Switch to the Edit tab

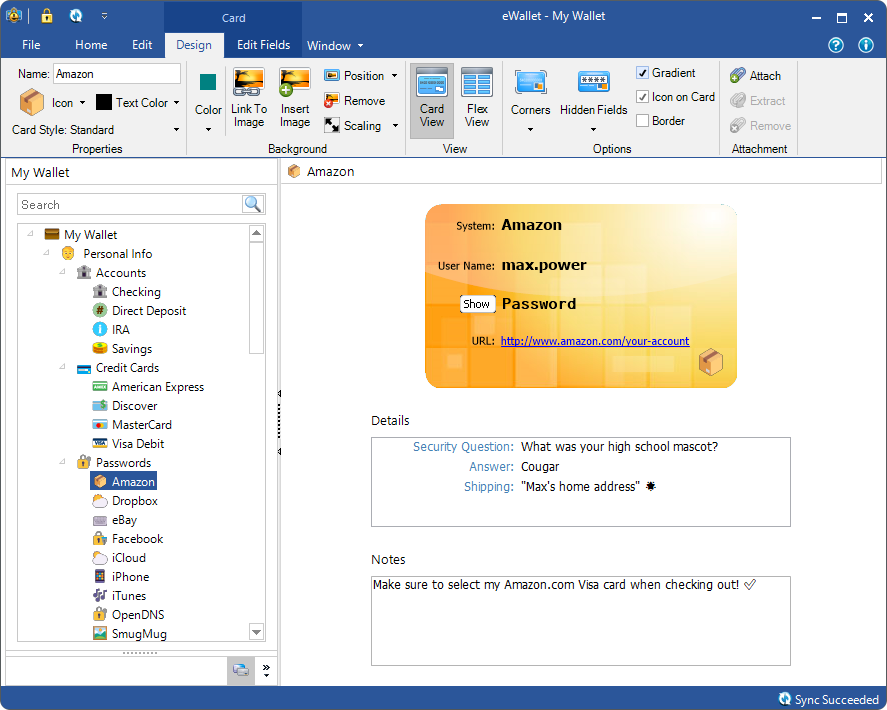(142, 45)
